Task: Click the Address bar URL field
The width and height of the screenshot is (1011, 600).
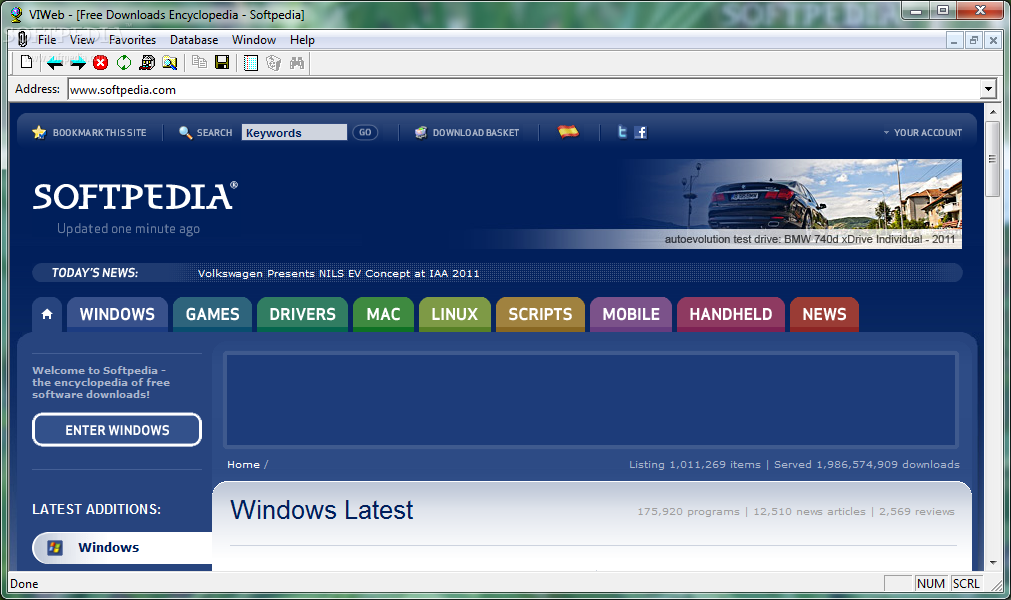Action: click(x=524, y=90)
